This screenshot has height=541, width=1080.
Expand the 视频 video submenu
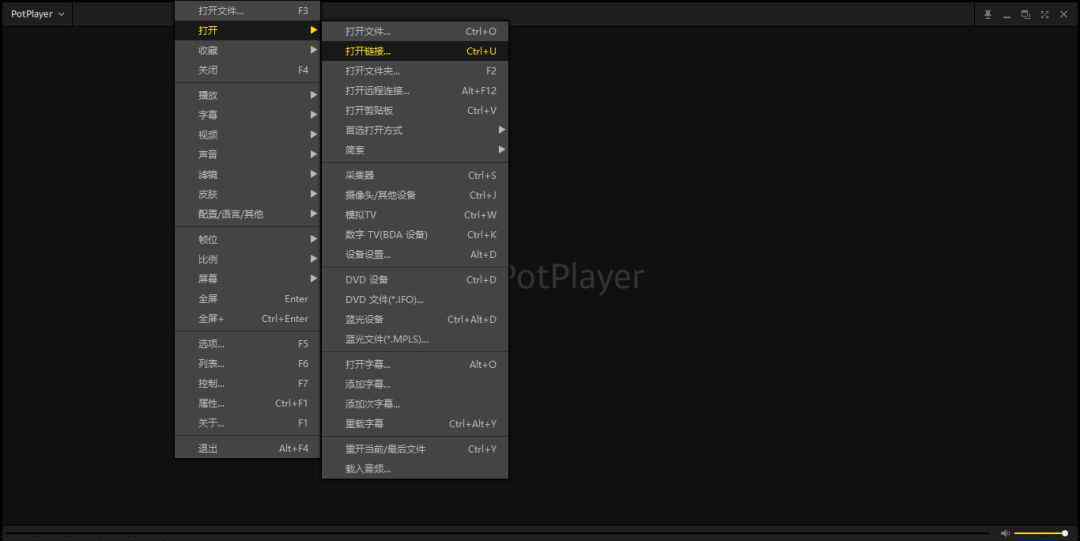(247, 134)
